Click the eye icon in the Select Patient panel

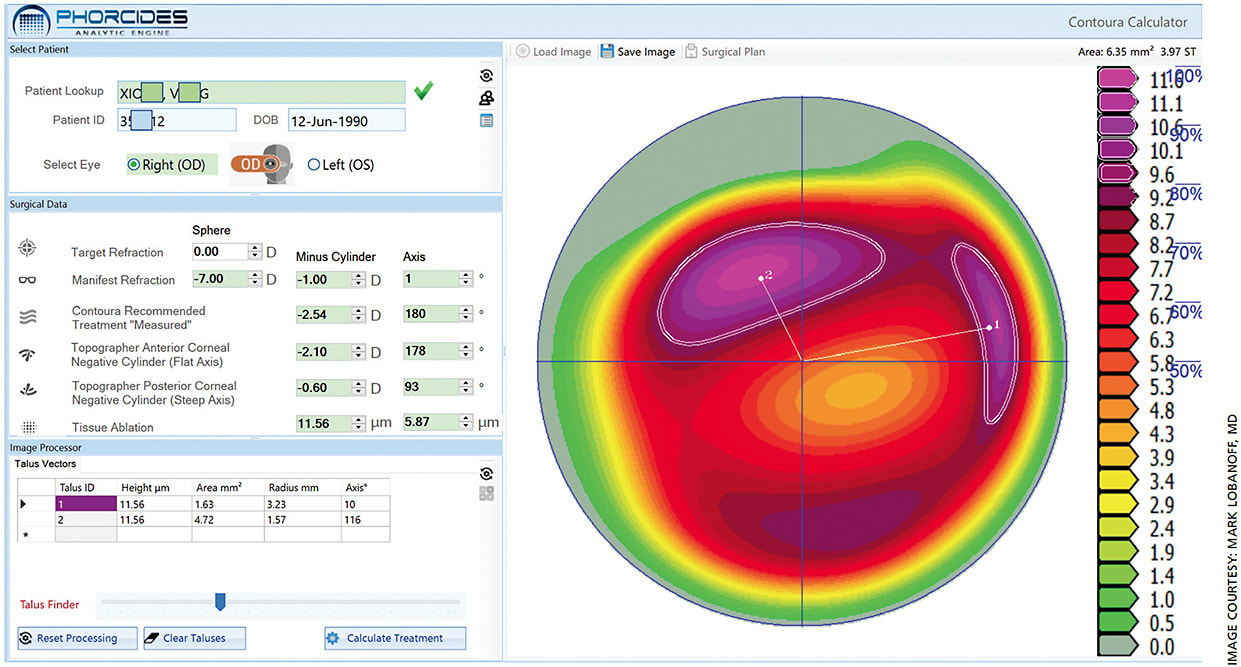pos(486,75)
